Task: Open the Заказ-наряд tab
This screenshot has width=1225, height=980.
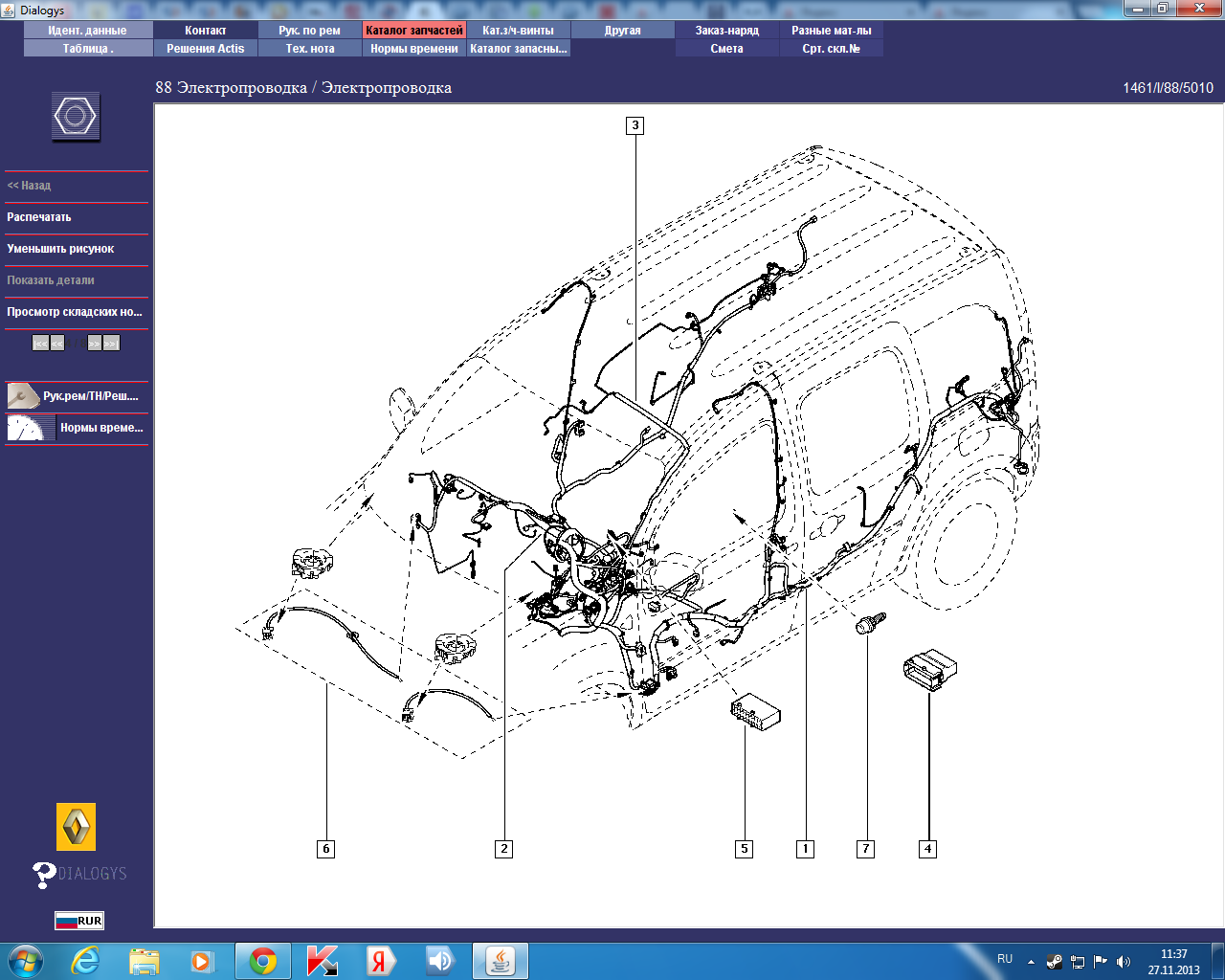Action: coord(727,31)
